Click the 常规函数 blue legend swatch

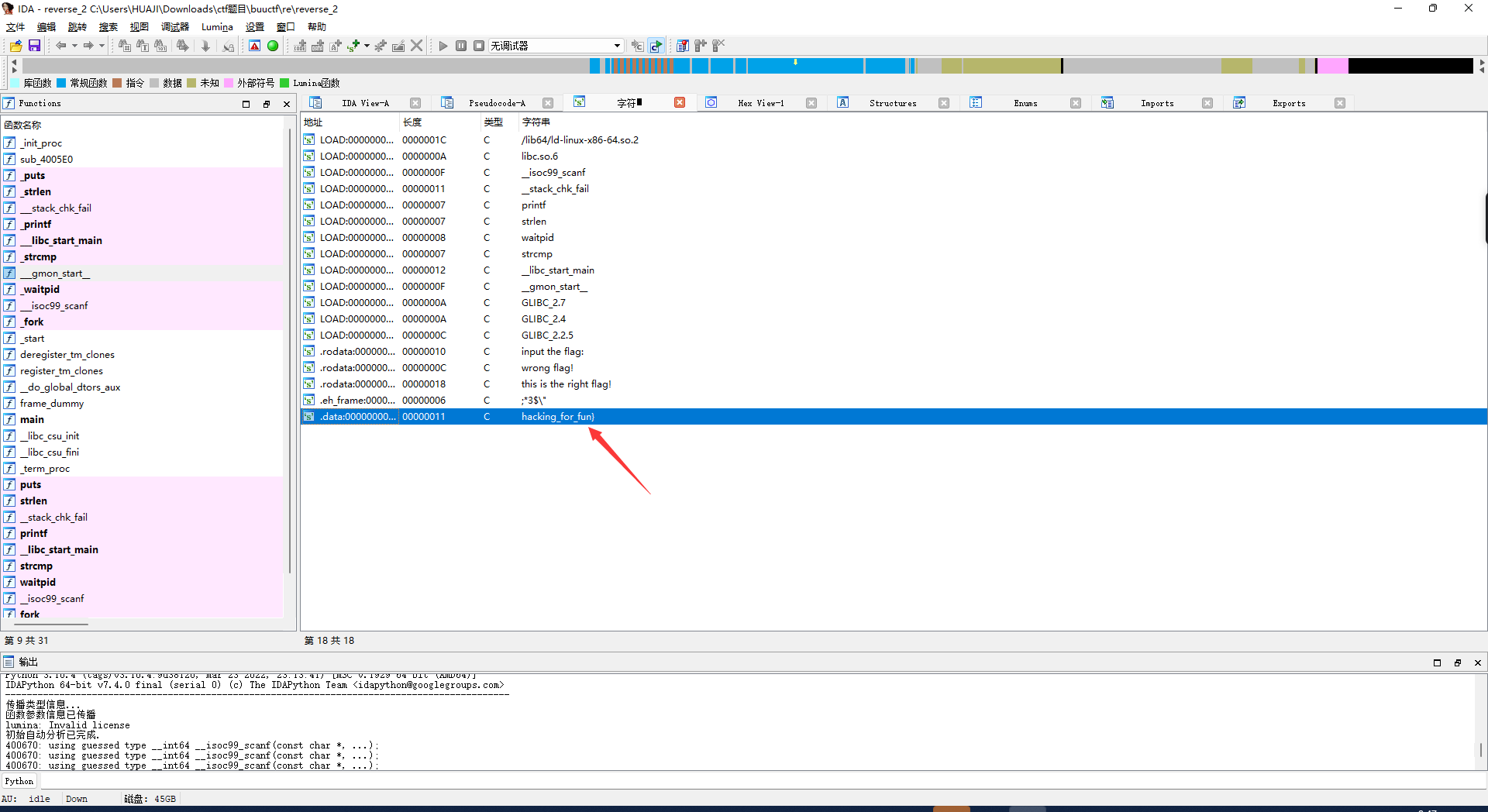coord(61,83)
